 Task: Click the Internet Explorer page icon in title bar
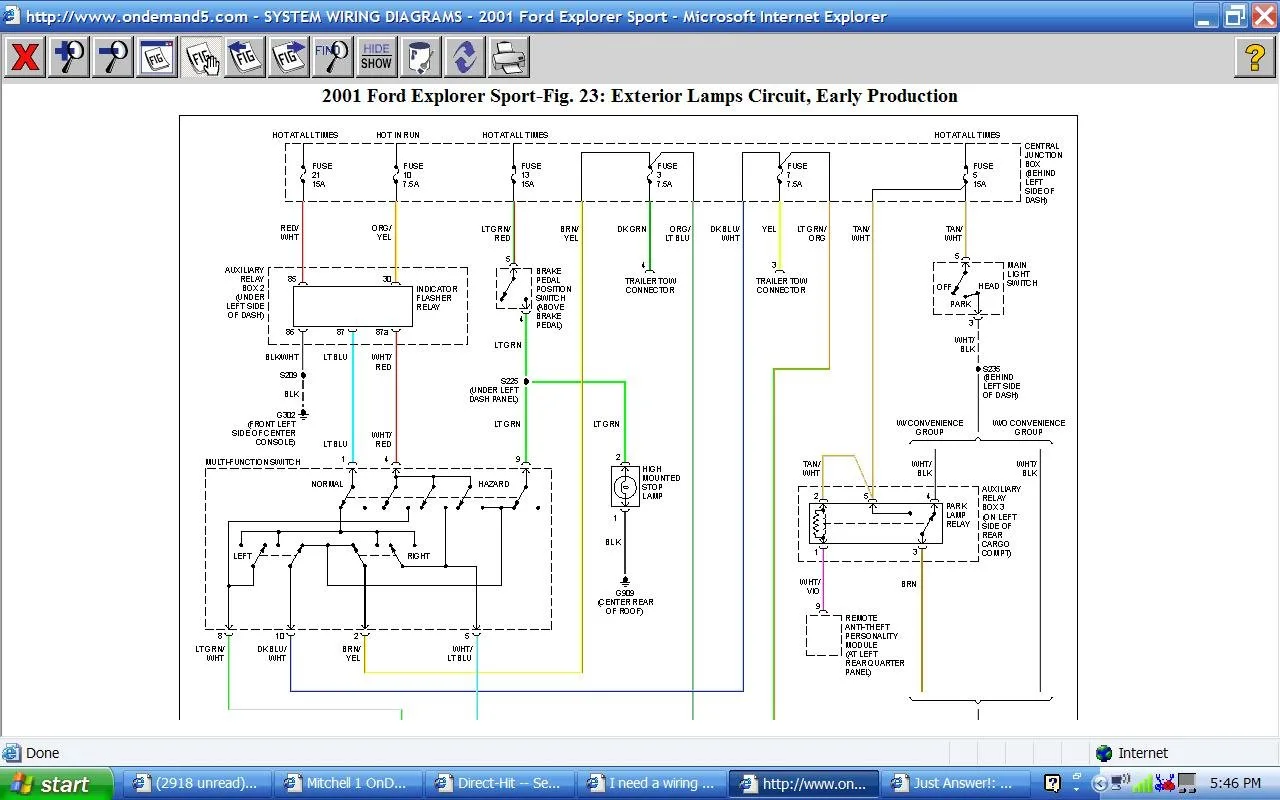pyautogui.click(x=11, y=16)
